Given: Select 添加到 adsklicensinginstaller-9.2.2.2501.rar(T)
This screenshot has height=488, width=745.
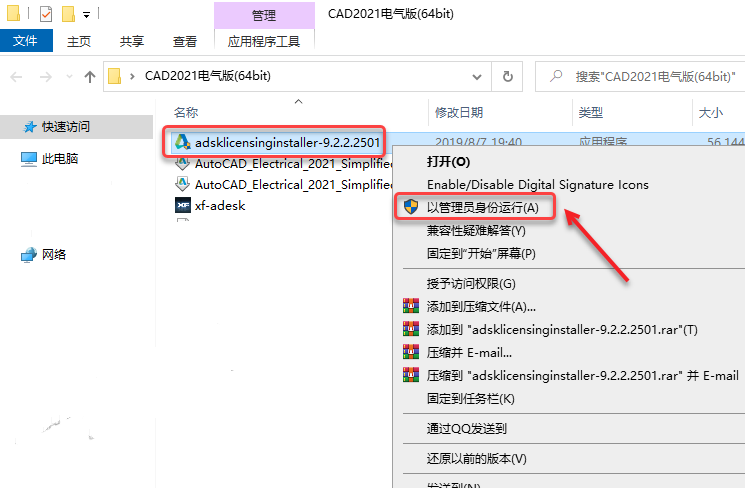Looking at the screenshot, I should (x=562, y=329).
